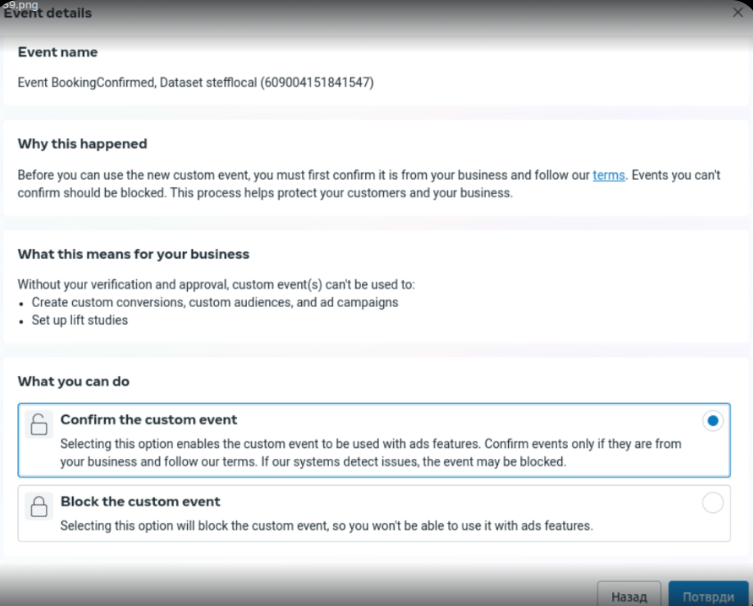This screenshot has height=606, width=753.
Task: Click the unlocked padlock icon
Action: (x=39, y=424)
